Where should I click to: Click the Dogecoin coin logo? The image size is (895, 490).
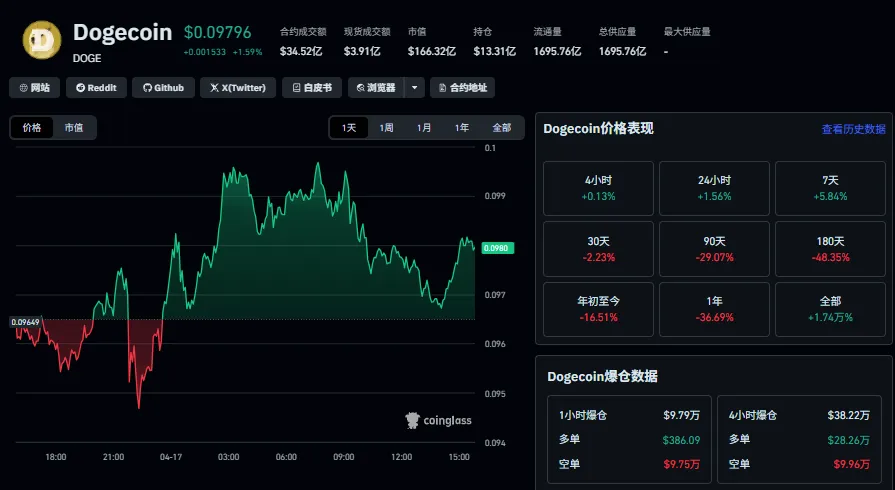[x=42, y=40]
